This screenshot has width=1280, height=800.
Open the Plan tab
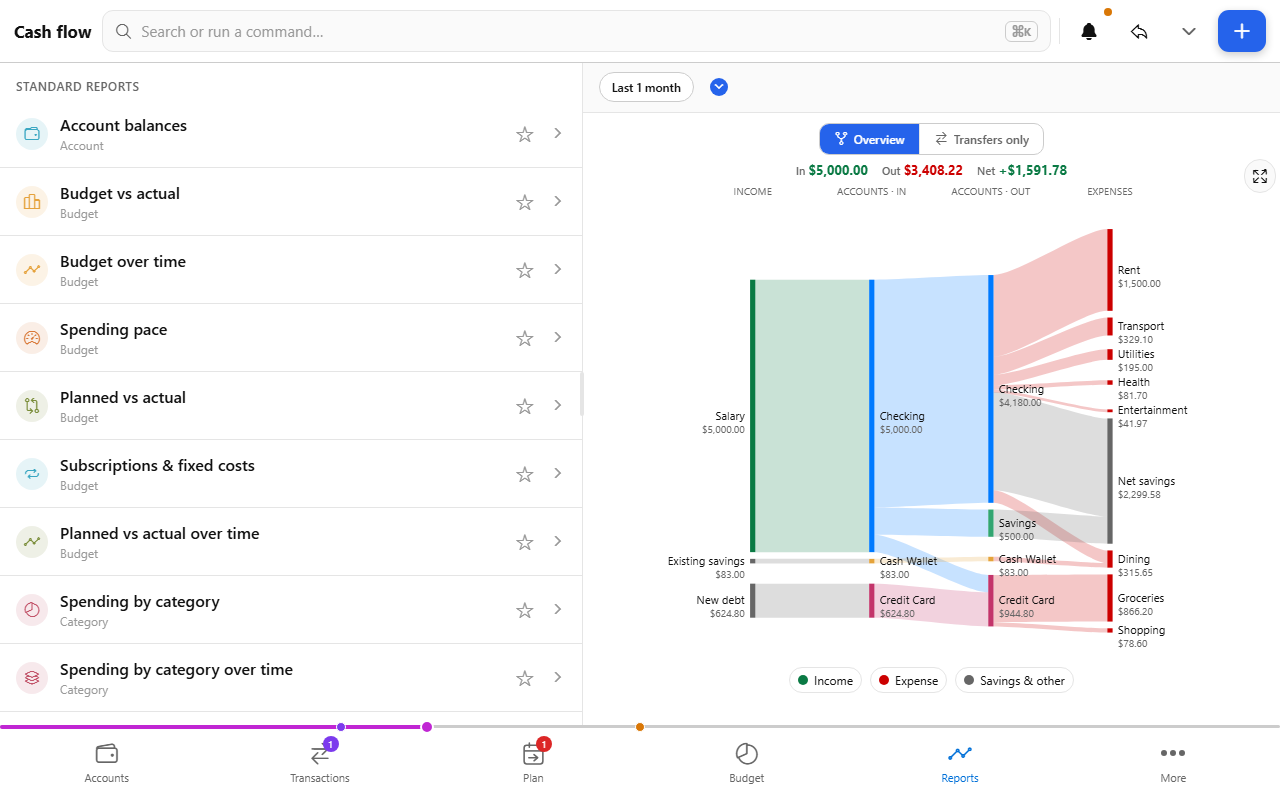[x=533, y=763]
